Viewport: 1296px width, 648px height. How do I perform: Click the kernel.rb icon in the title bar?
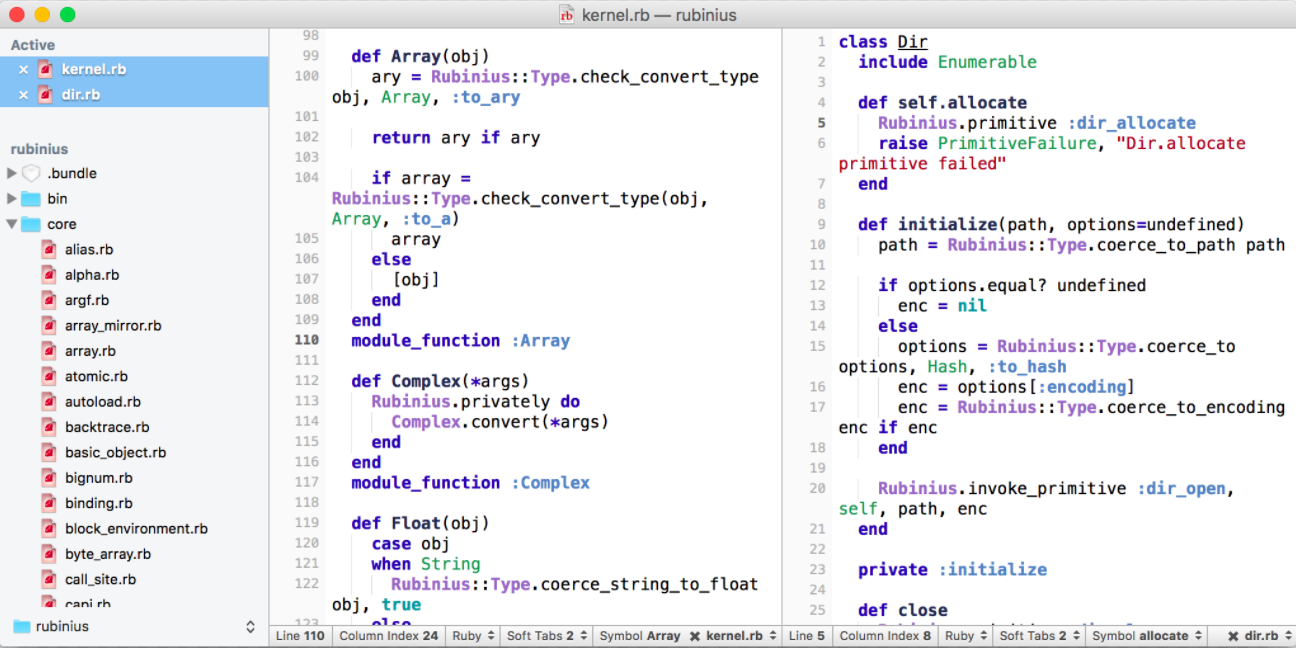click(567, 15)
